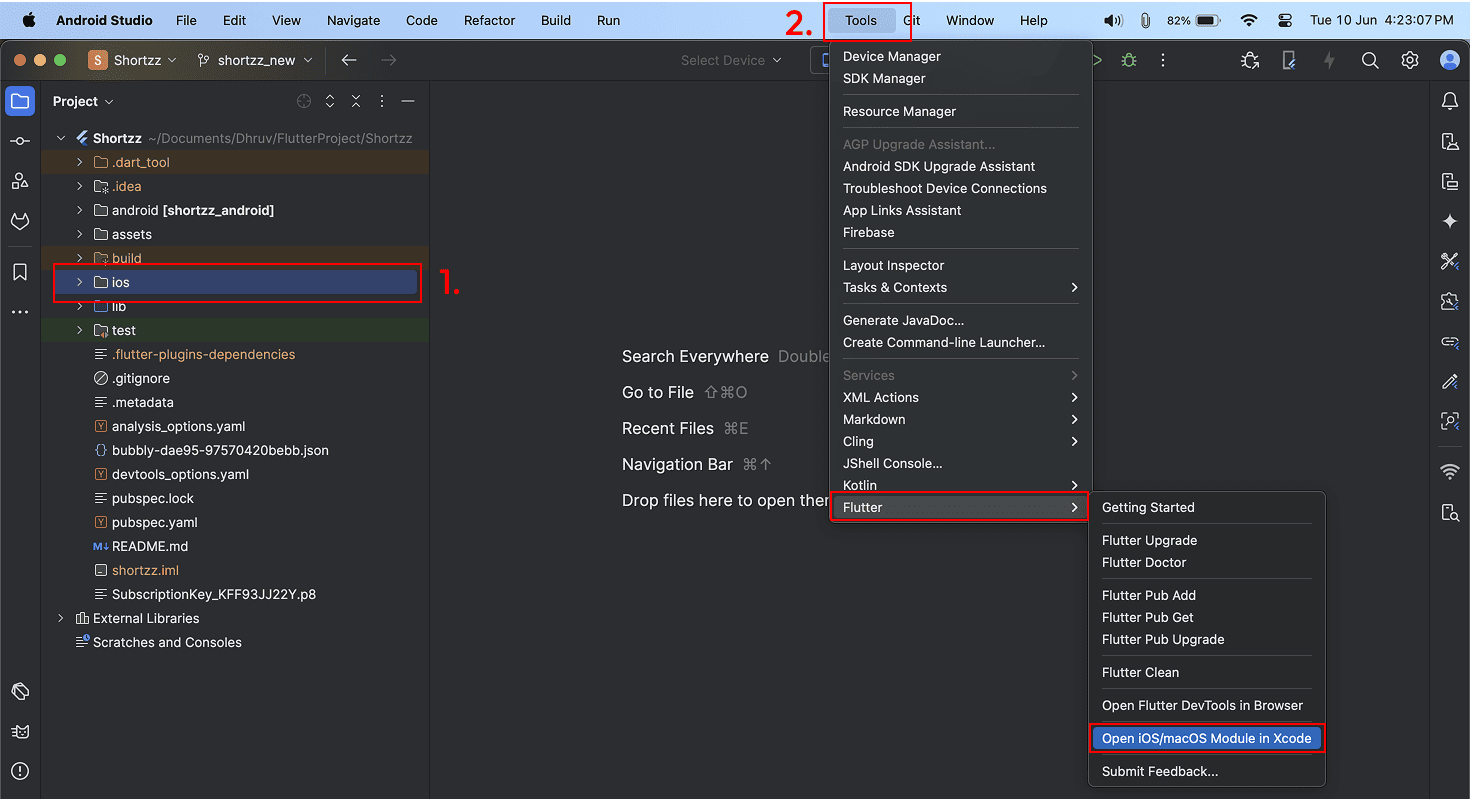Viewport: 1470px width, 799px height.
Task: Open the shortzz_new branch dropdown
Action: 255,61
